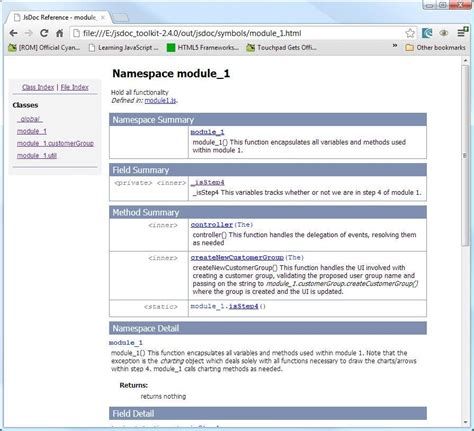Bookmark this page with the star icon
This screenshot has width=474, height=431.
point(410,33)
